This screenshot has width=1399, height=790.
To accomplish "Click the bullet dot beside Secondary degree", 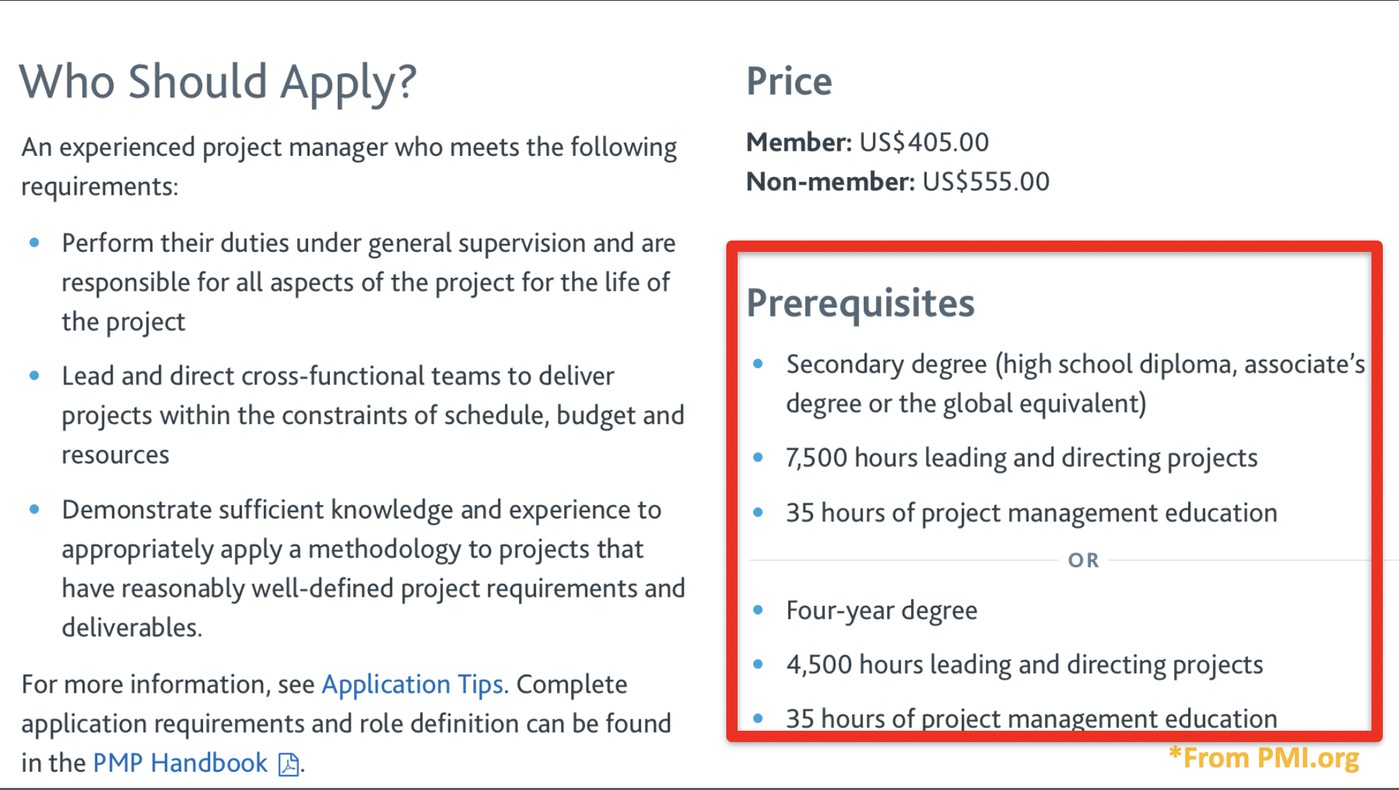I will click(x=758, y=363).
